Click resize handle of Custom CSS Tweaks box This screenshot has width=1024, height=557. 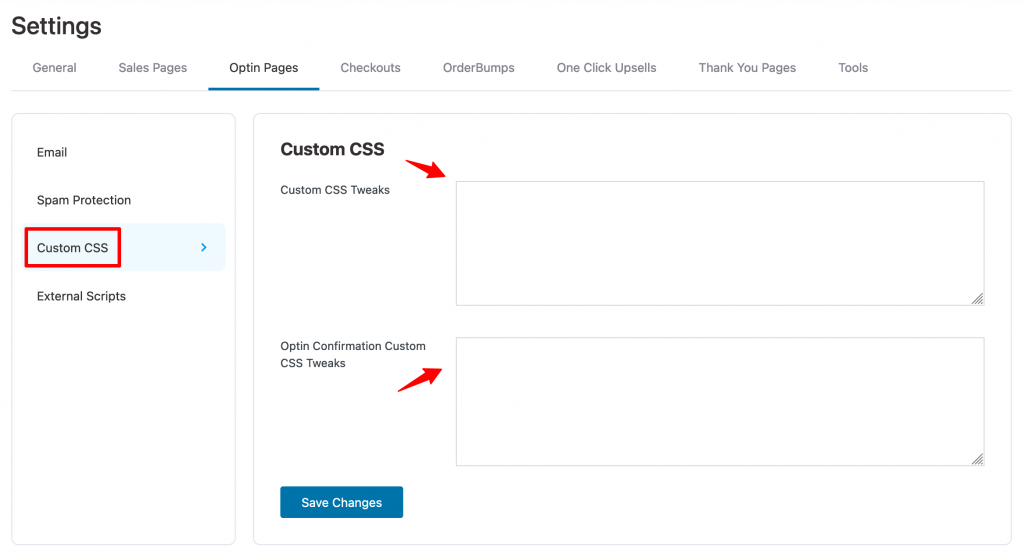[977, 298]
